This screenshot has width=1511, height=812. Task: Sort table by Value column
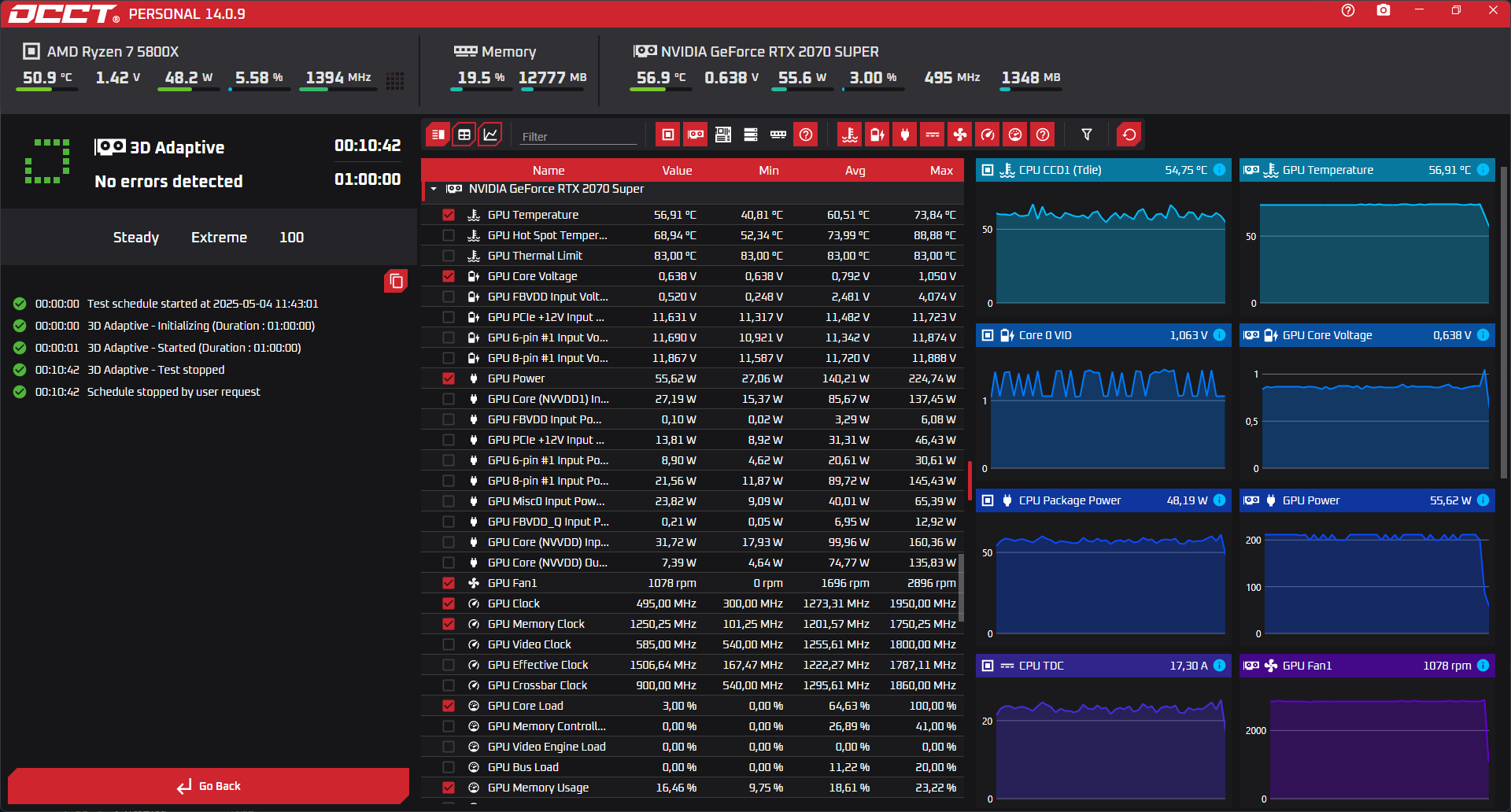[x=677, y=170]
